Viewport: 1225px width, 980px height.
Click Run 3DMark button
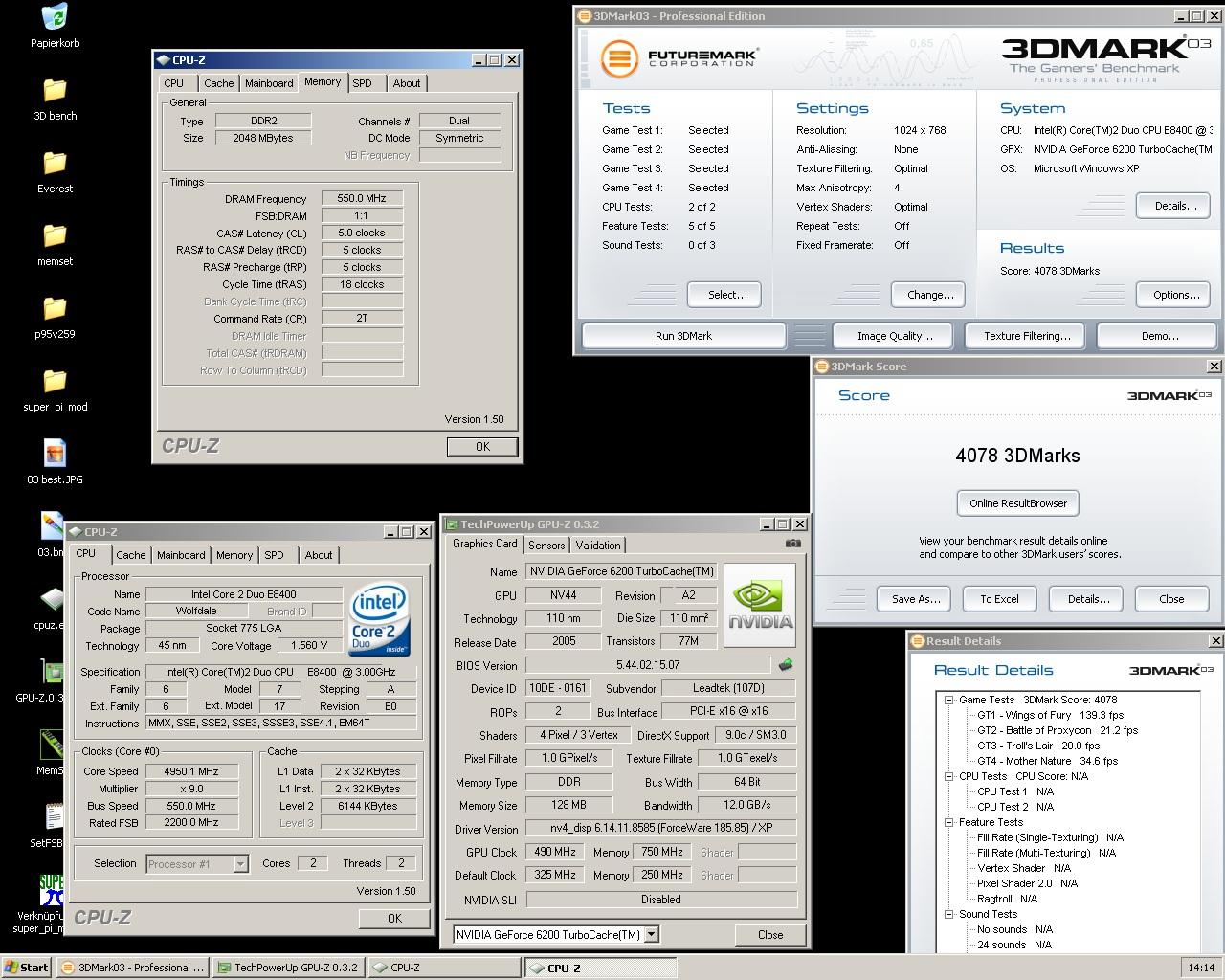coord(683,336)
